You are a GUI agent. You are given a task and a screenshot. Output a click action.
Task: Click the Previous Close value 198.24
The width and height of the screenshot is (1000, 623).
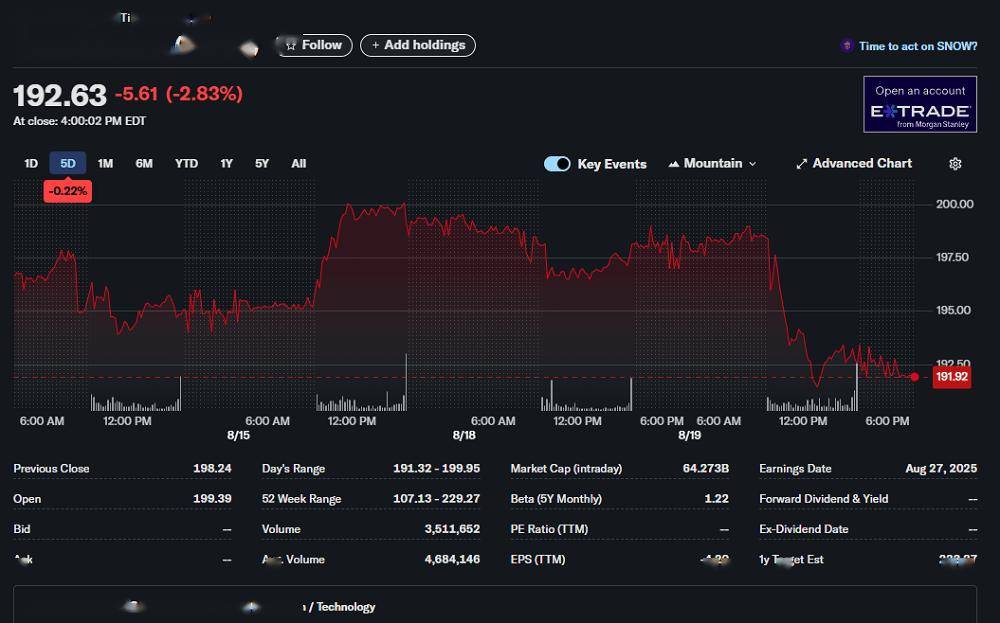[212, 468]
